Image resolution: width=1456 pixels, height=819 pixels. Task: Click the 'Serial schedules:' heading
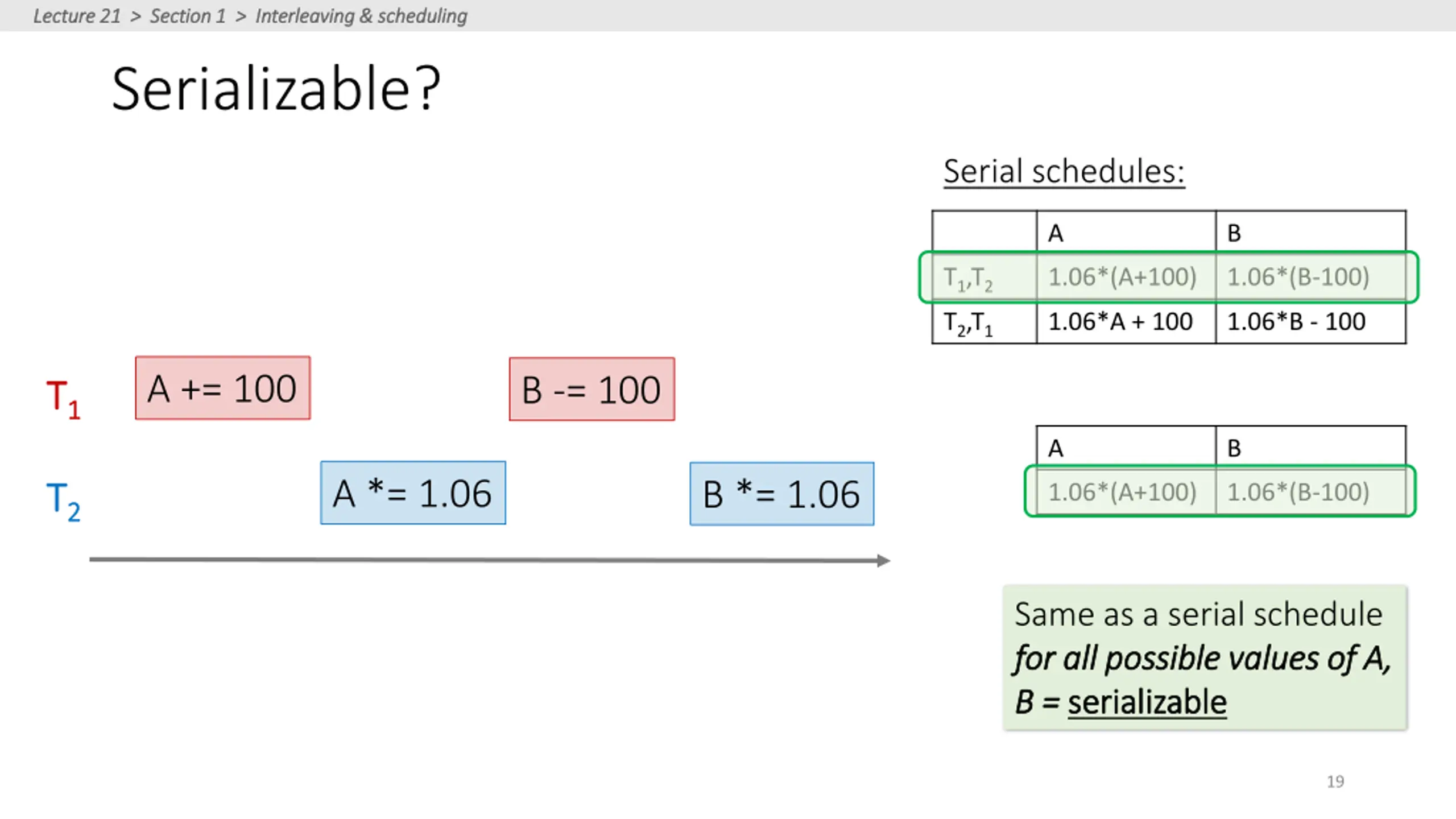click(1064, 172)
